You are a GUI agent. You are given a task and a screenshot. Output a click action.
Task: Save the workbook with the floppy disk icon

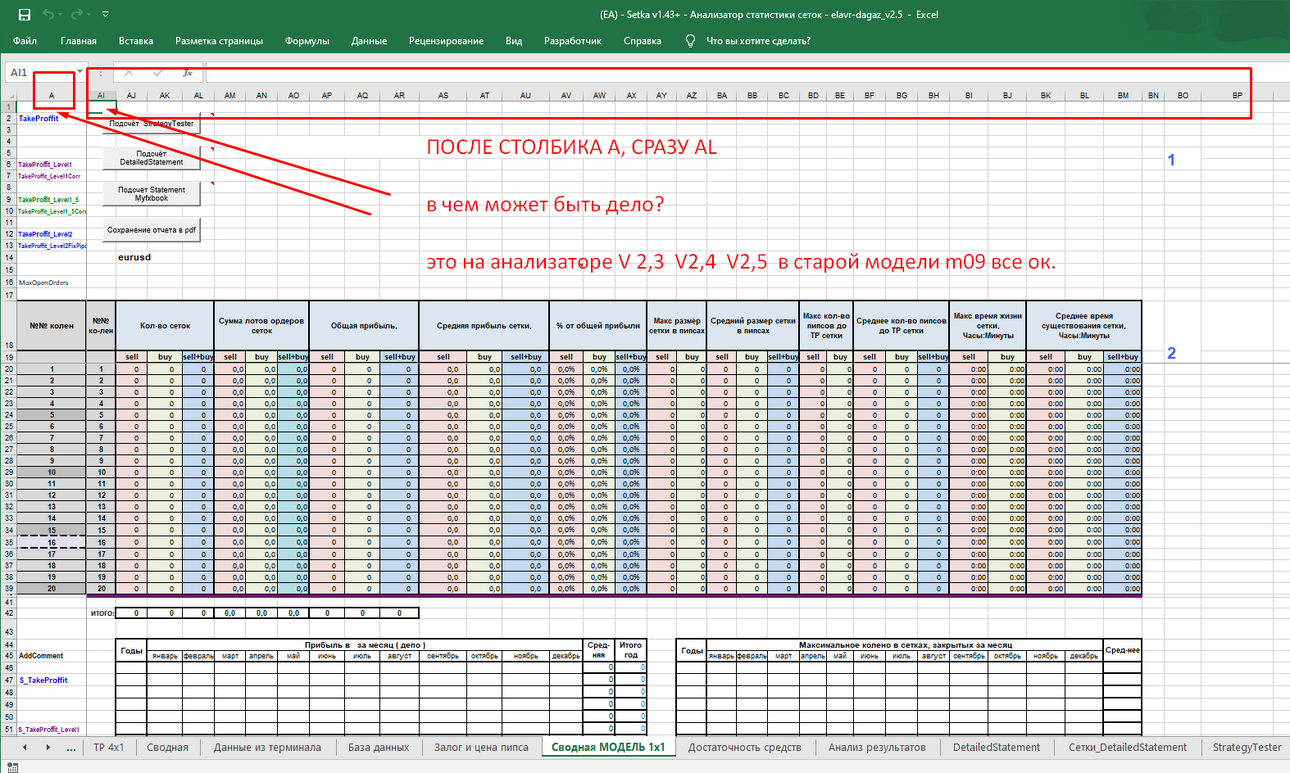coord(25,15)
